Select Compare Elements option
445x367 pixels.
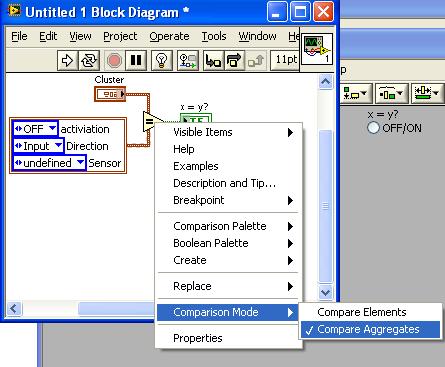tap(370, 312)
